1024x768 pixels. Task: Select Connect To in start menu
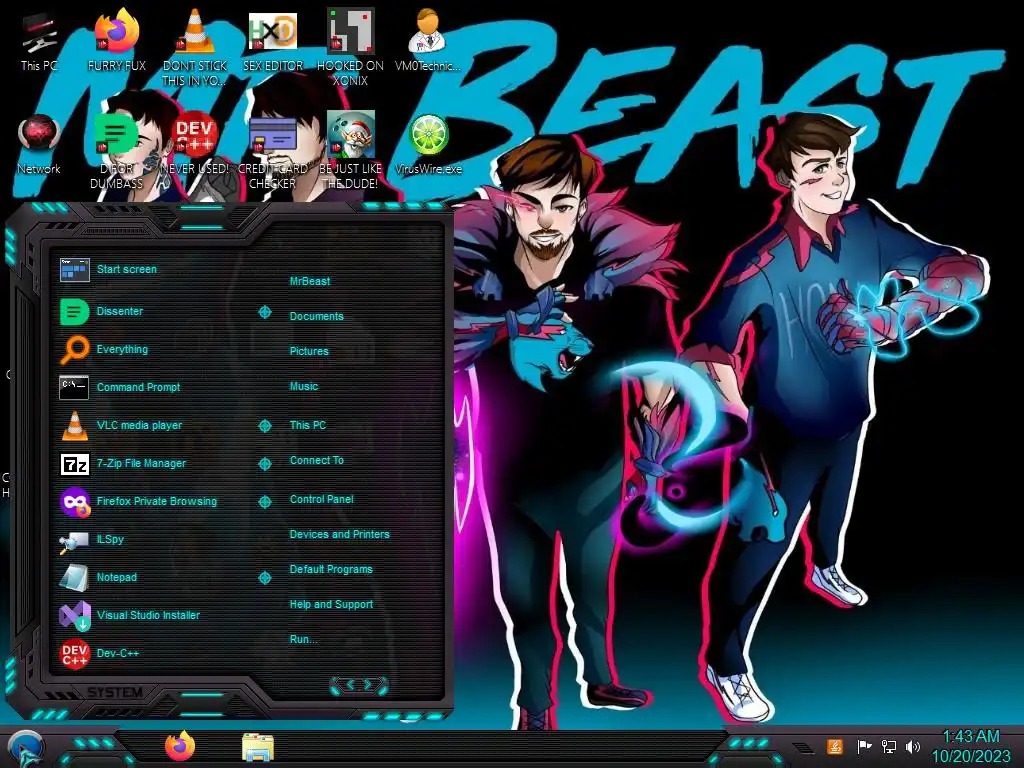click(317, 460)
